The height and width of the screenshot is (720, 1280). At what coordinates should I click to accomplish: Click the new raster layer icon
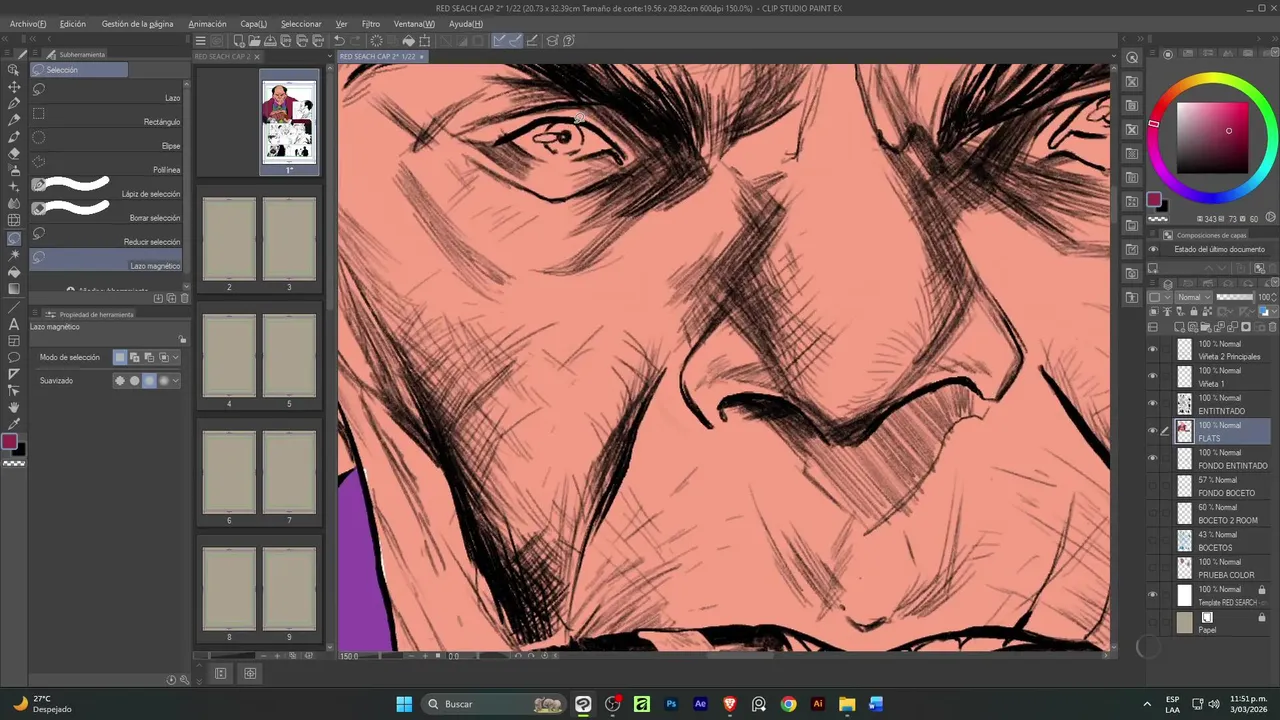(x=1180, y=327)
